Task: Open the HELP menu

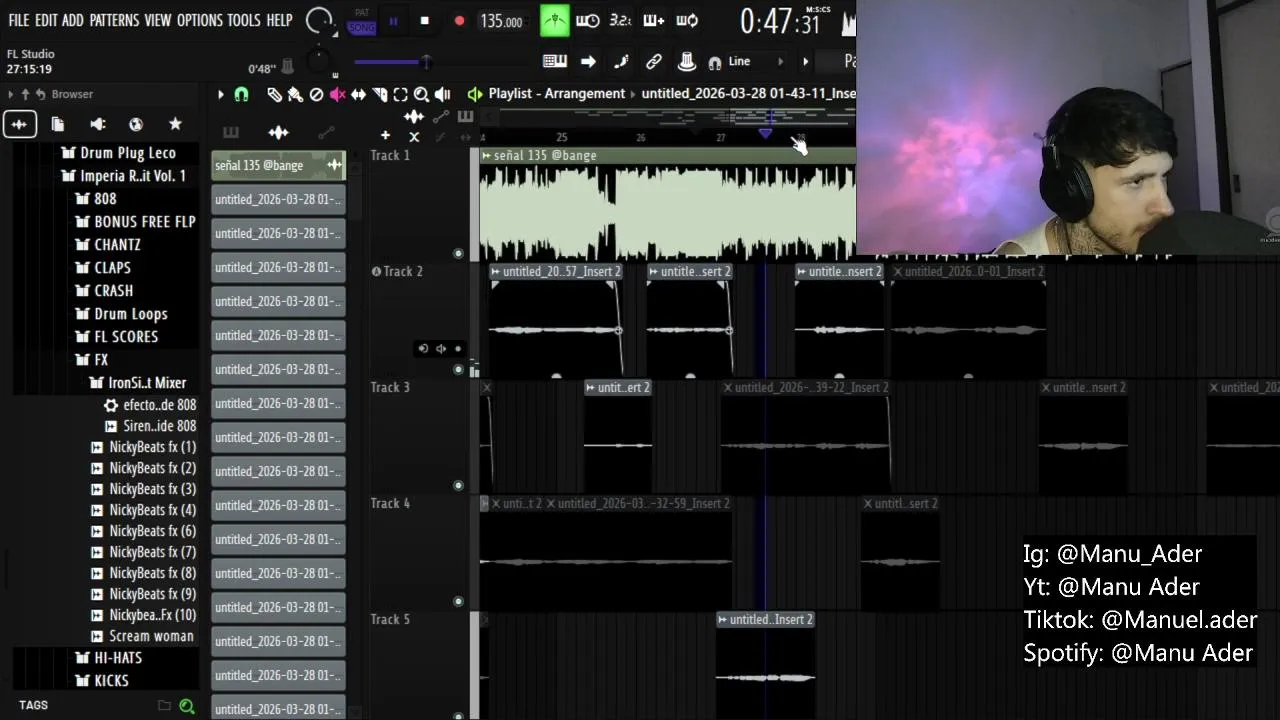Action: click(279, 20)
